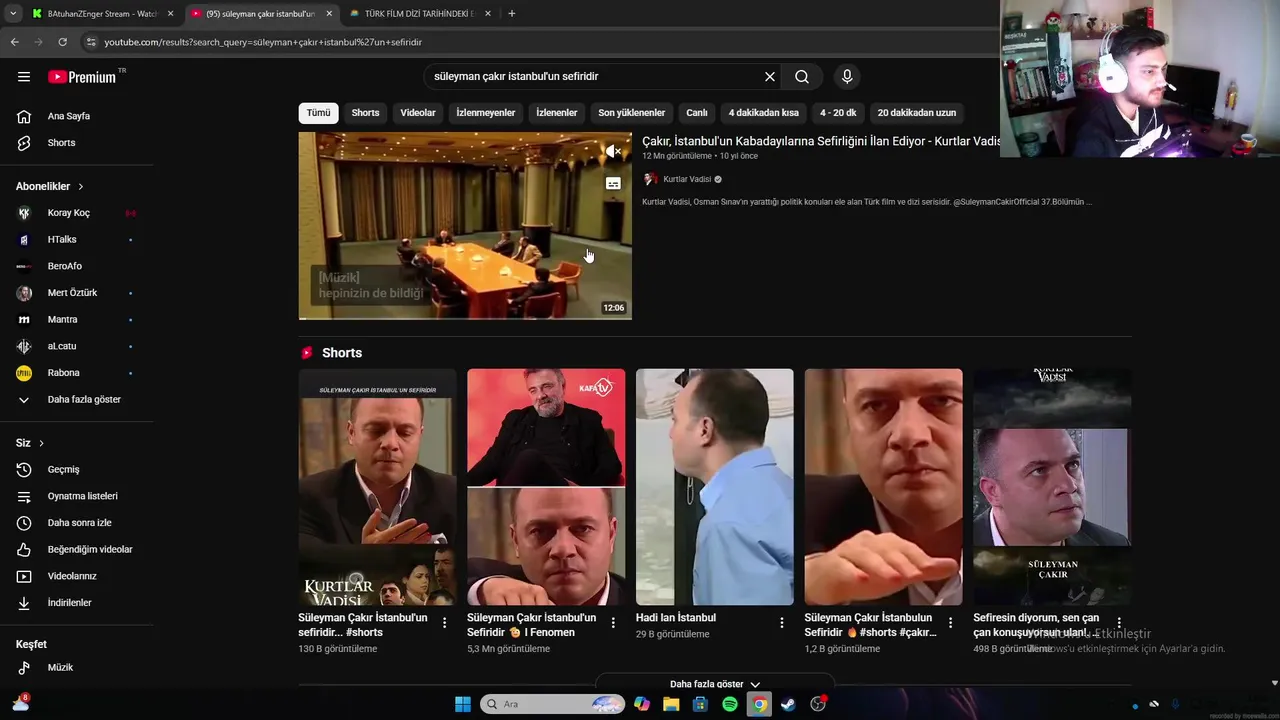
Task: Select the Videolar filter chip
Action: (418, 113)
